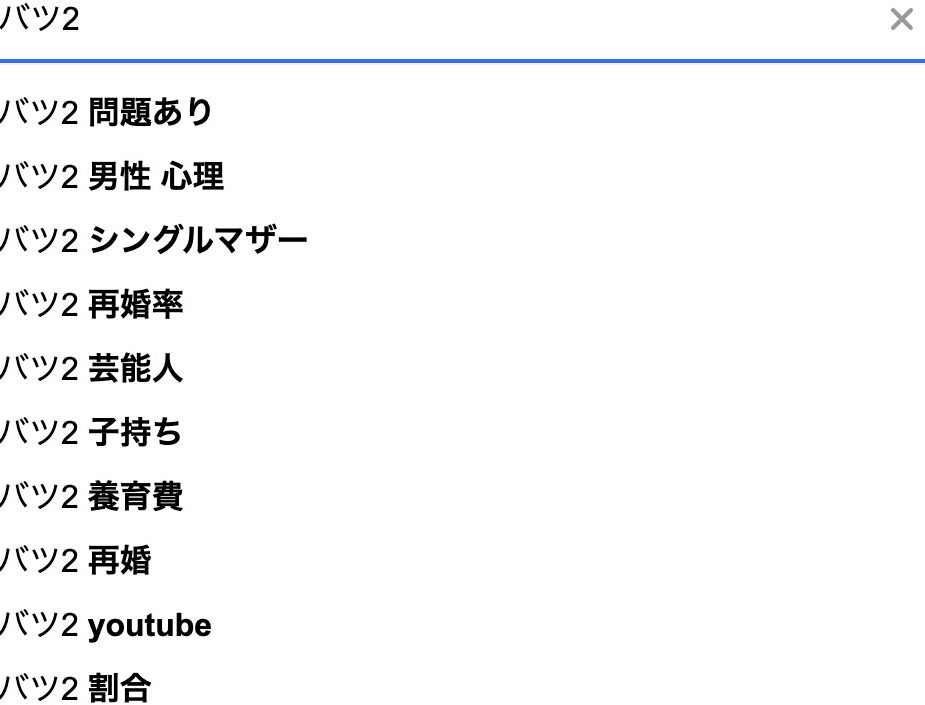The width and height of the screenshot is (925, 705).
Task: Select the only suggestion with English text
Action: (105, 626)
